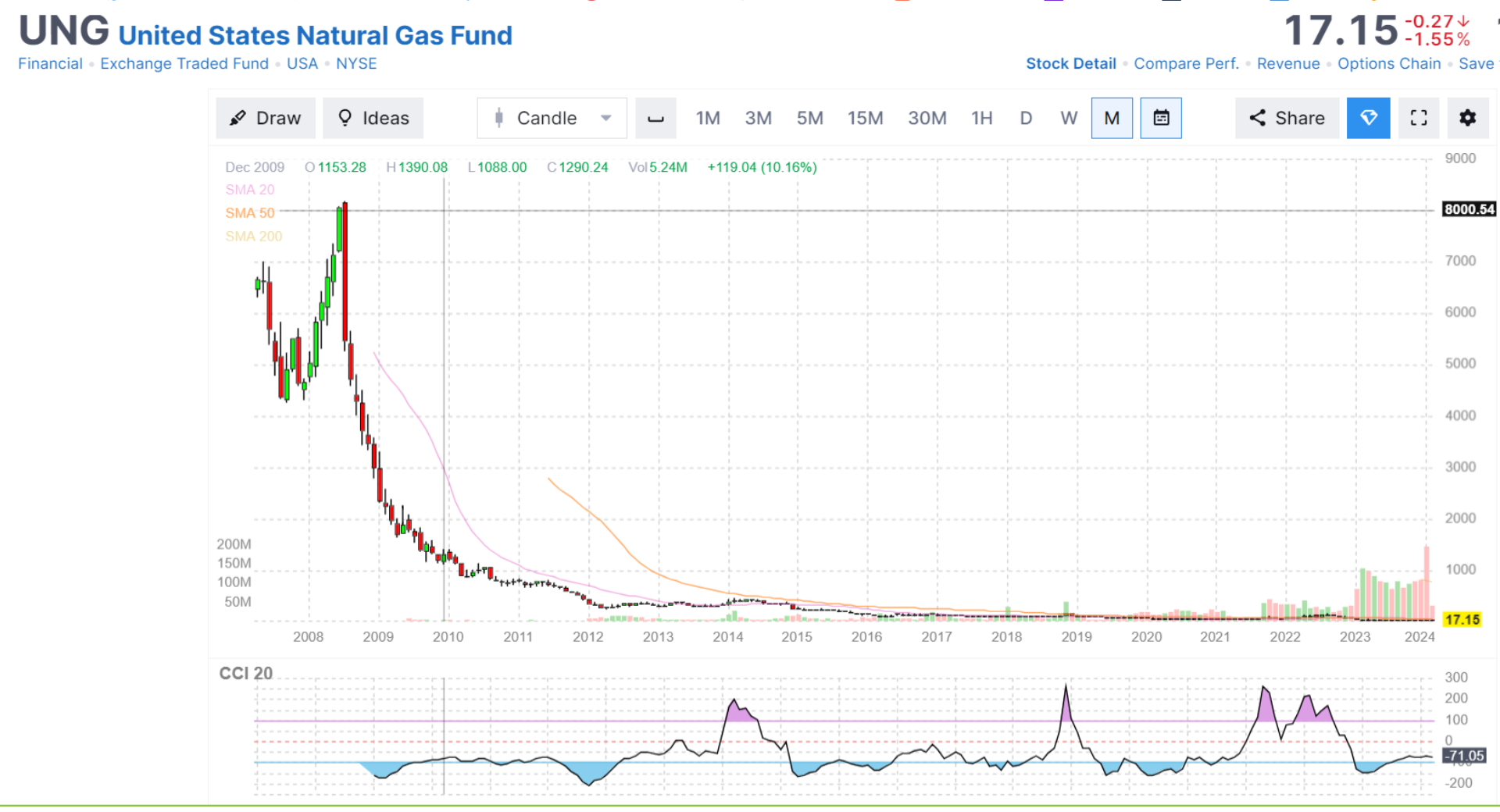This screenshot has height=812, width=1500.
Task: Click the blue diamond premium icon
Action: (1368, 118)
